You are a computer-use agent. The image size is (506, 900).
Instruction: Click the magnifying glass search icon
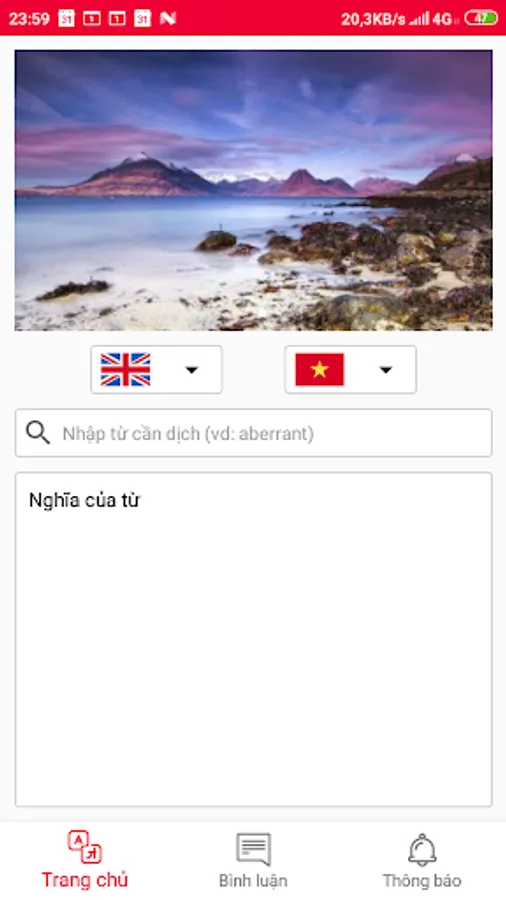(38, 433)
